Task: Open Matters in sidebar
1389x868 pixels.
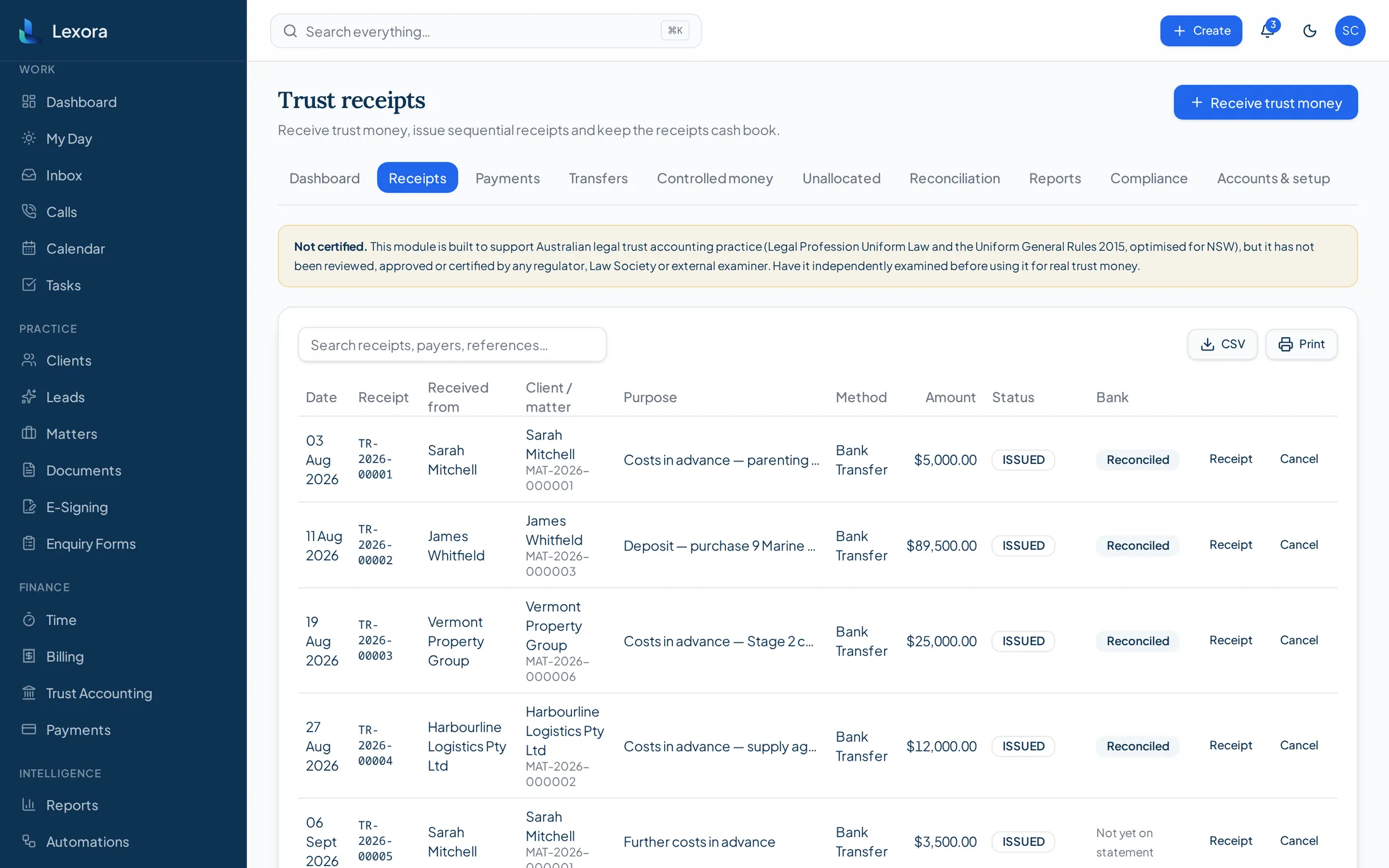Action: [x=71, y=434]
